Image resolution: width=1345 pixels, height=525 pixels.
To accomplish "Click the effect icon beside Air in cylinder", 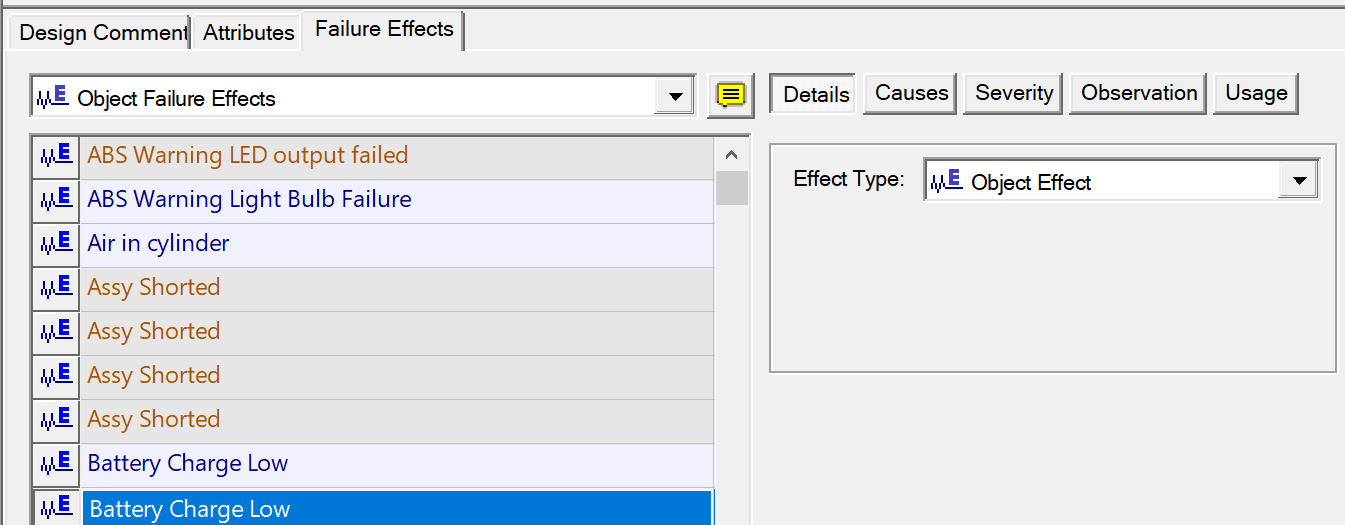I will tap(55, 243).
